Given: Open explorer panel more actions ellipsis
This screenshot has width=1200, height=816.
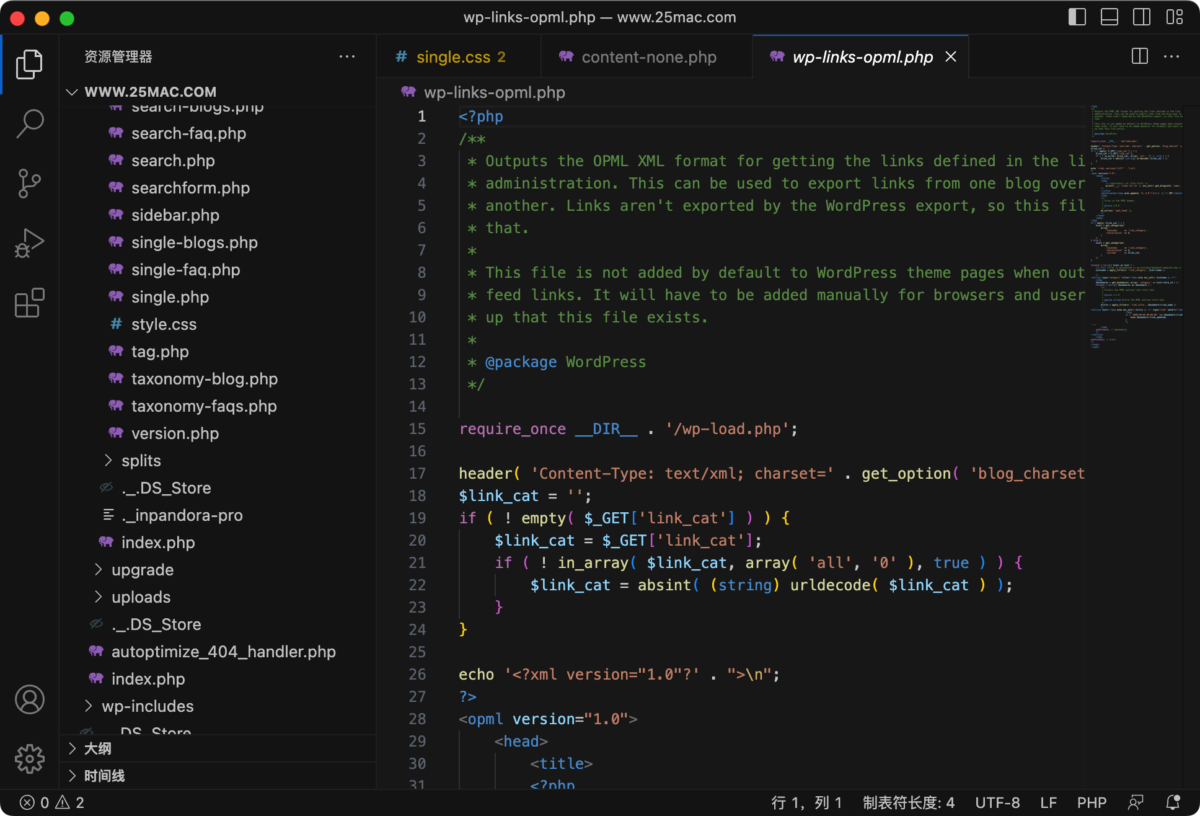Looking at the screenshot, I should [347, 57].
